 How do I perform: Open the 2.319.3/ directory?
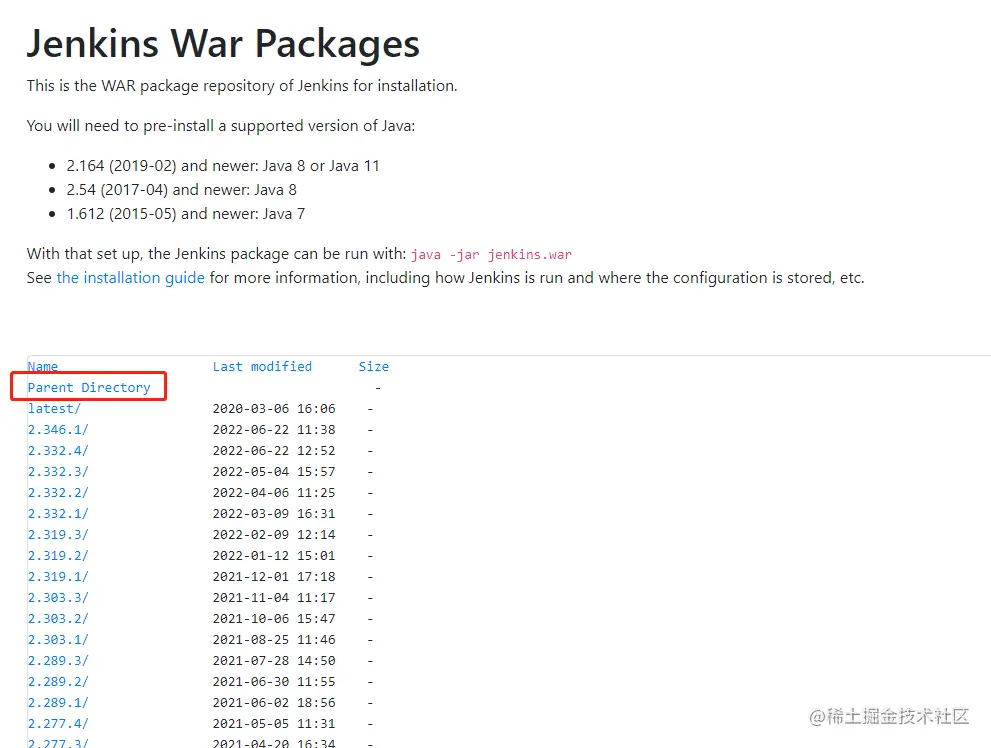pos(58,534)
